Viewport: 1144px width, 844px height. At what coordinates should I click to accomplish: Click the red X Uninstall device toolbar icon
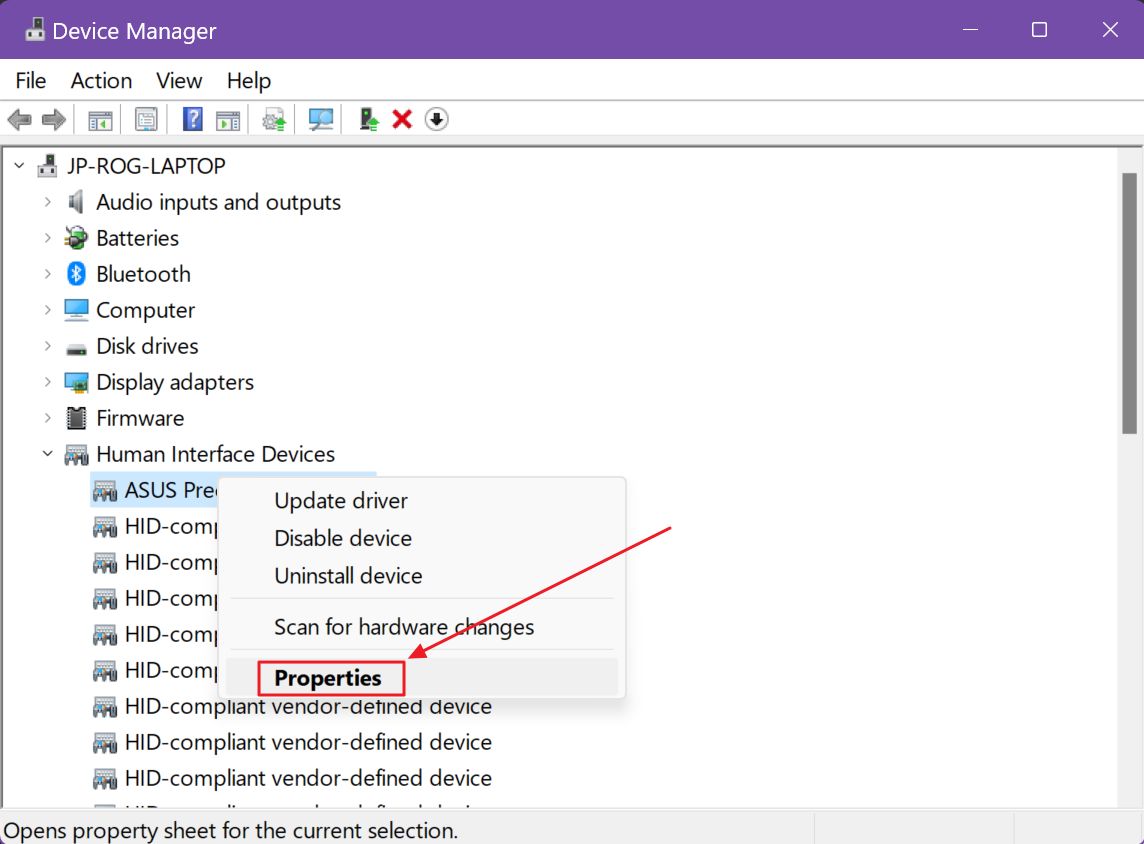coord(401,119)
